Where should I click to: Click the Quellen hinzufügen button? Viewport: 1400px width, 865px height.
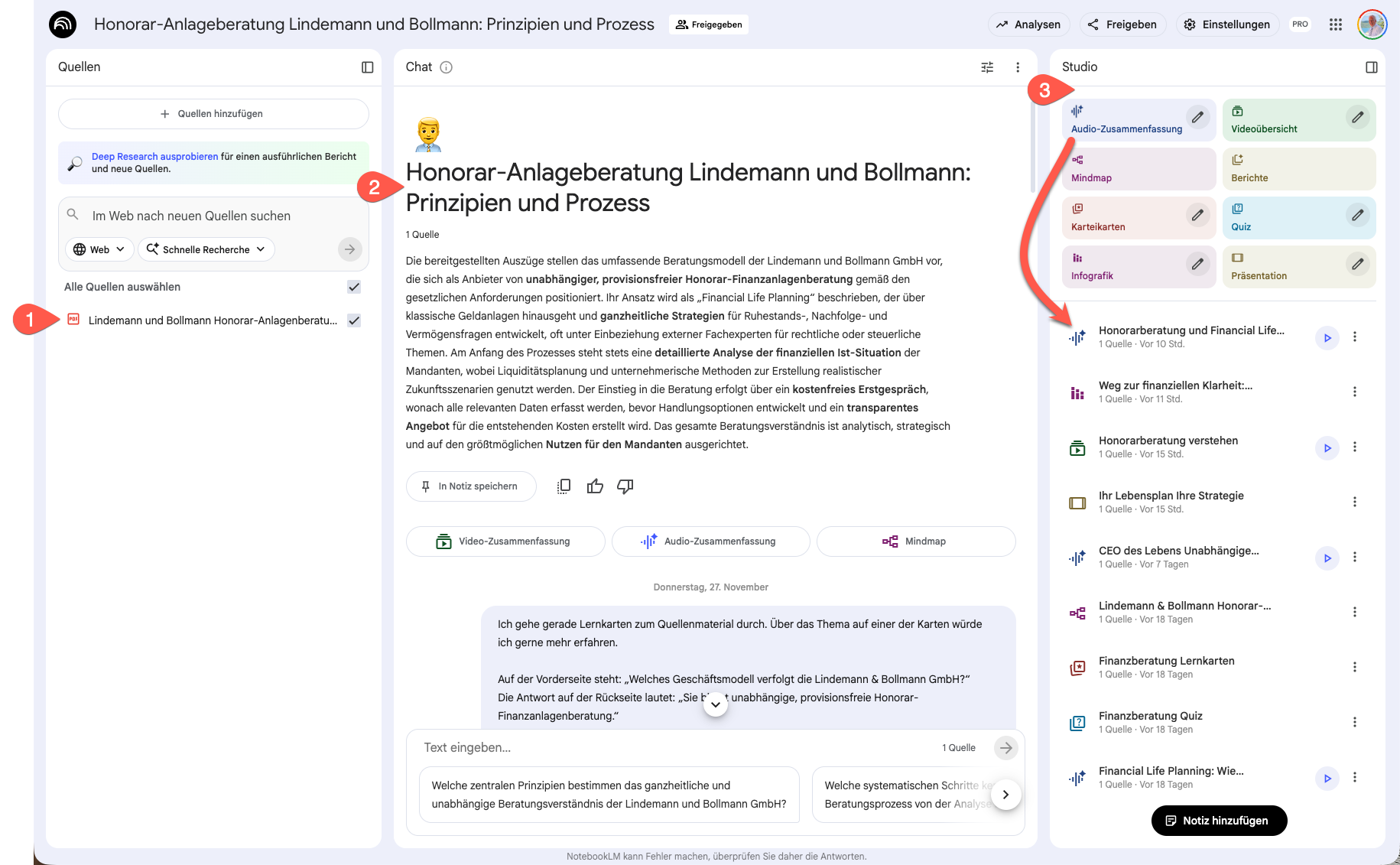point(213,114)
